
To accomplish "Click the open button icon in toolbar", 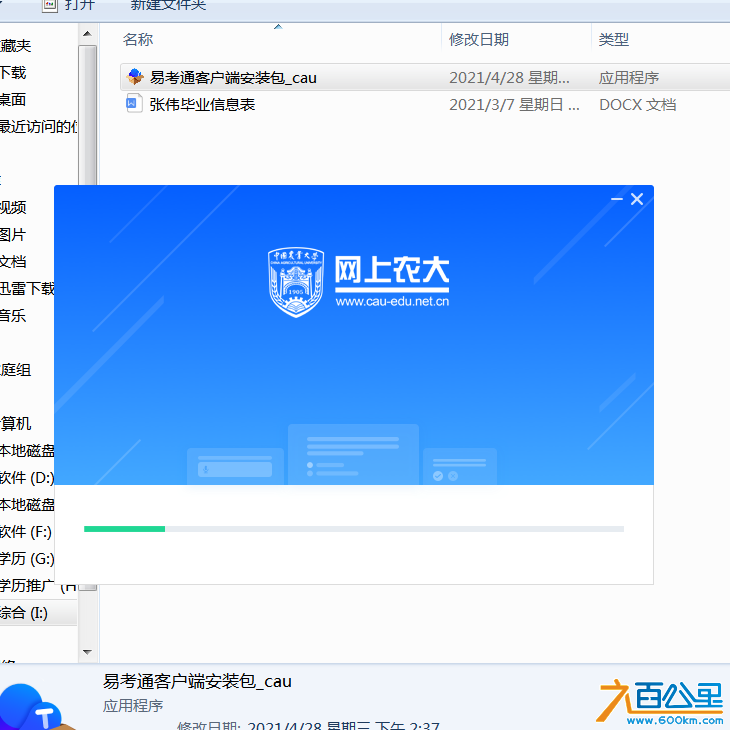I will pos(50,5).
